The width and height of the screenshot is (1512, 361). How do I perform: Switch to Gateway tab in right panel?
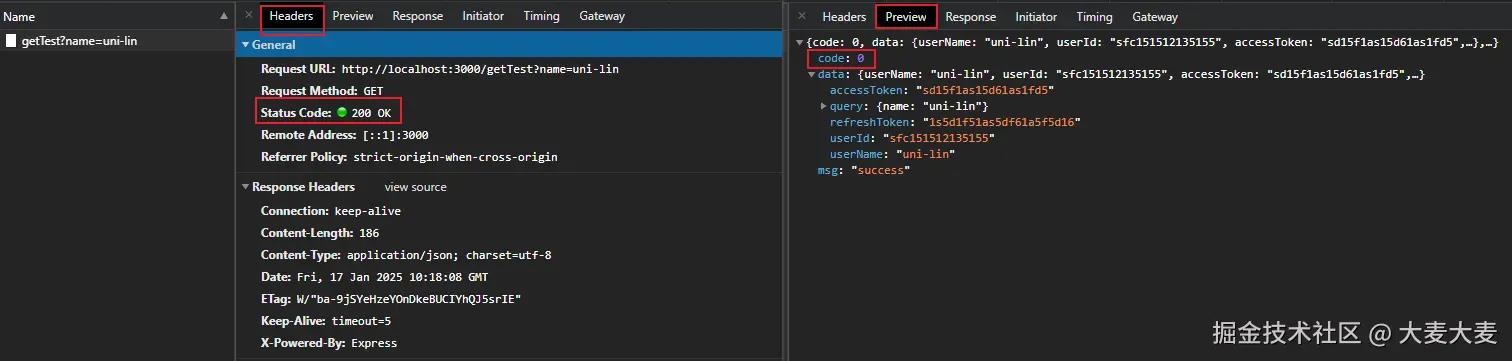1155,17
